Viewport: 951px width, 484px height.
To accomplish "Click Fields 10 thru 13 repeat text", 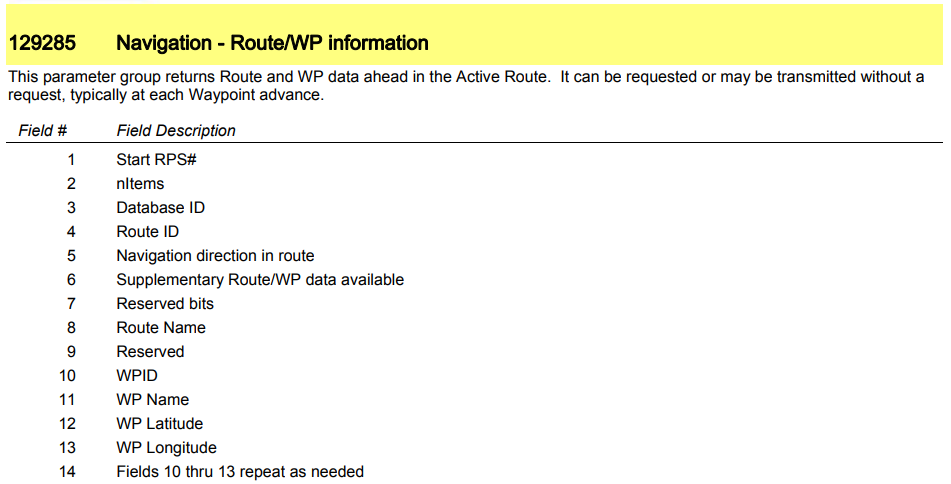I will (240, 472).
